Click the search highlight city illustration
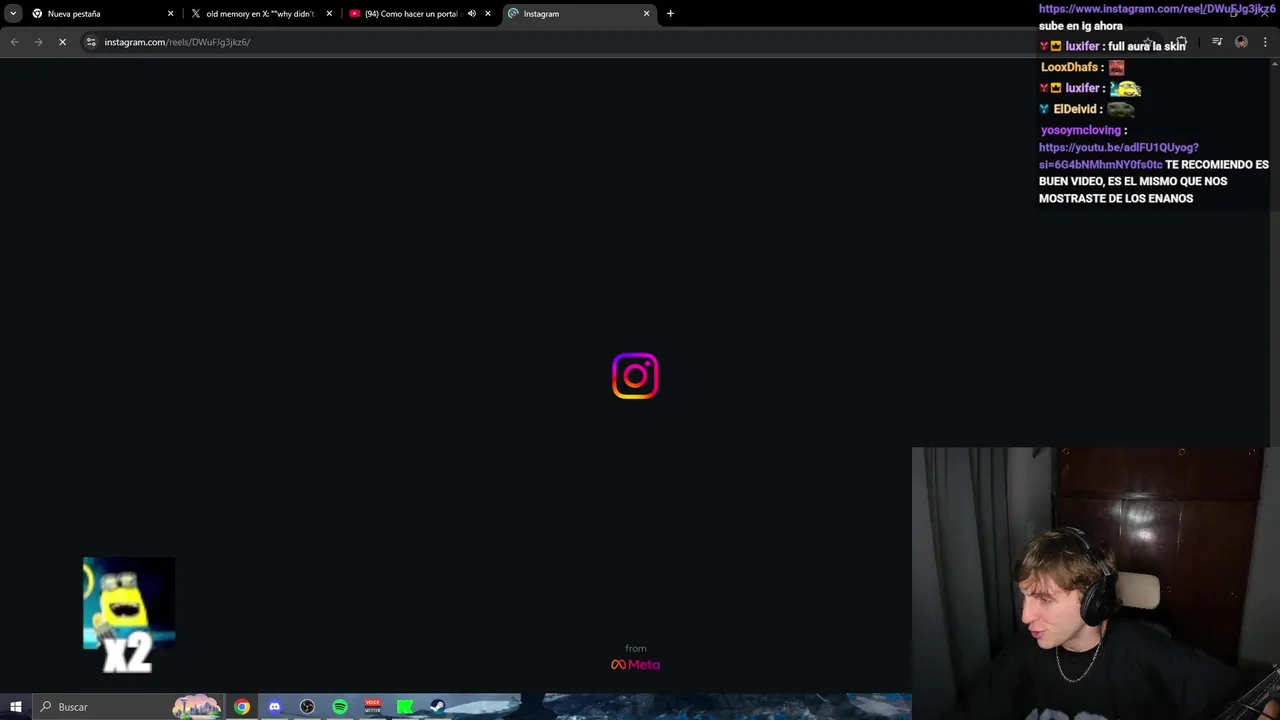Screen dimensions: 1280x720 pyautogui.click(x=196, y=706)
